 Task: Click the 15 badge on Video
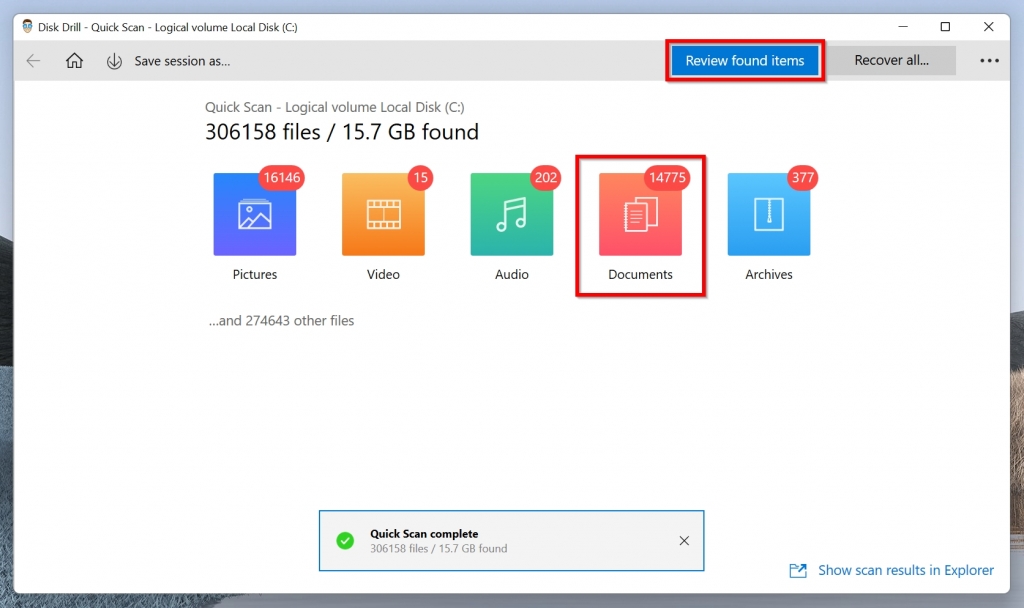pos(421,178)
